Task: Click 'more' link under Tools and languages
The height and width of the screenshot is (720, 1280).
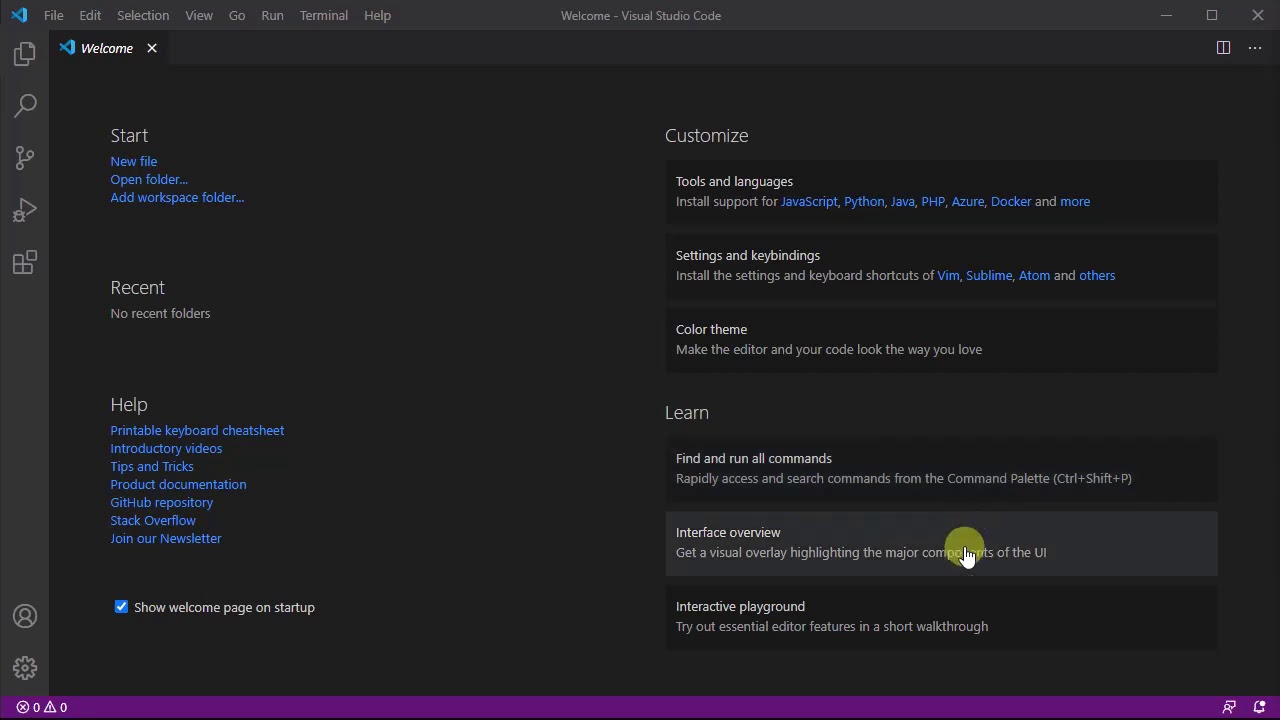Action: click(x=1075, y=201)
